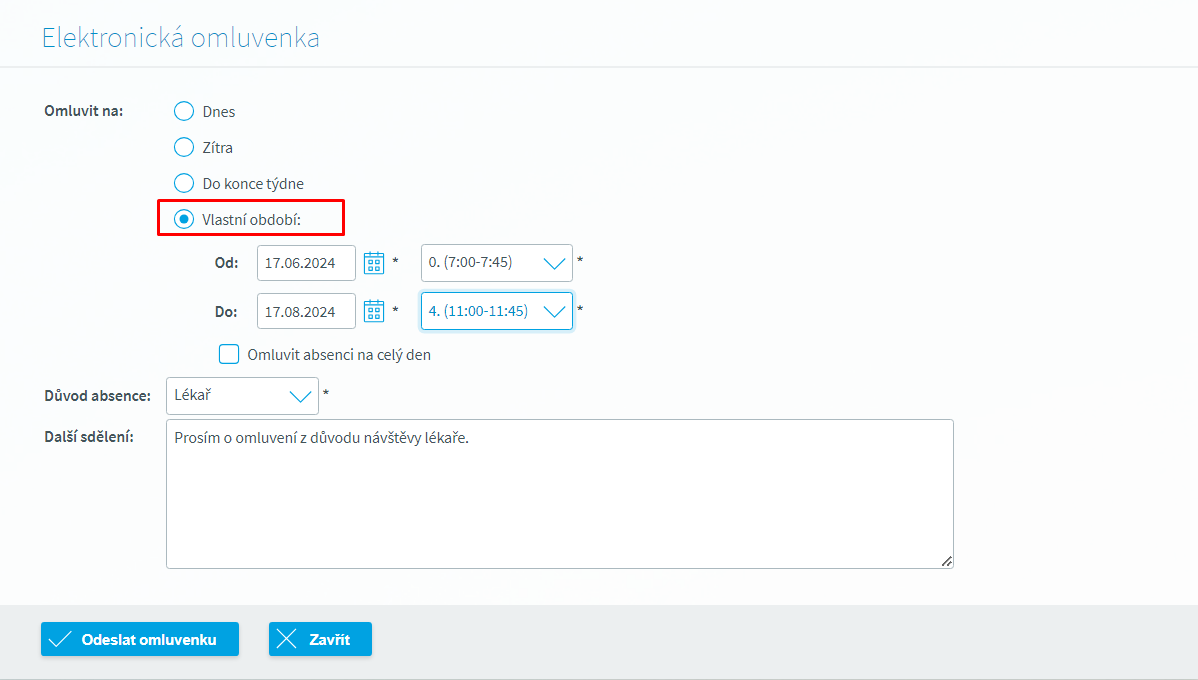Click the checkmark icon on Odeslat omluvenku

(60, 640)
